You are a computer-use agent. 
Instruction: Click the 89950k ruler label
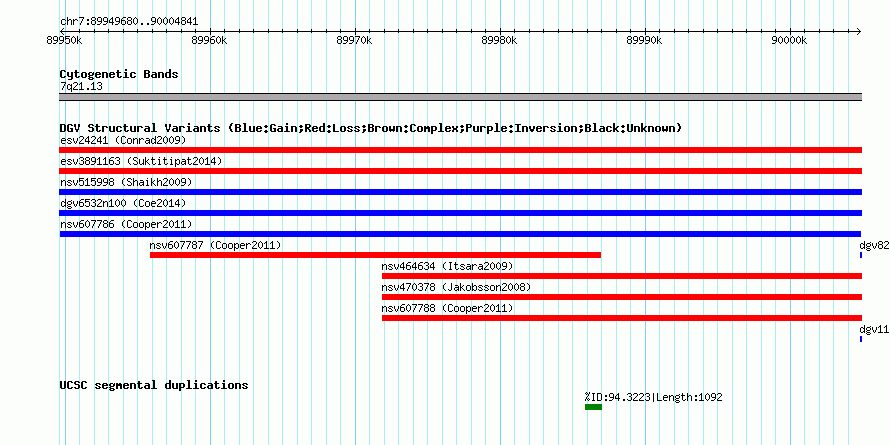coord(65,40)
